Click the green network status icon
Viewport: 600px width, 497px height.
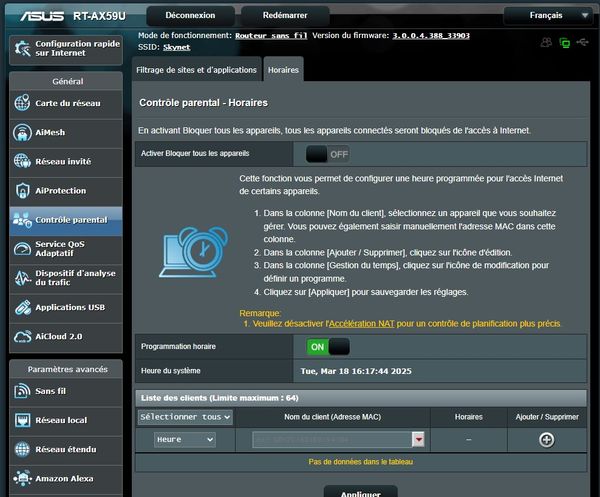(x=565, y=43)
